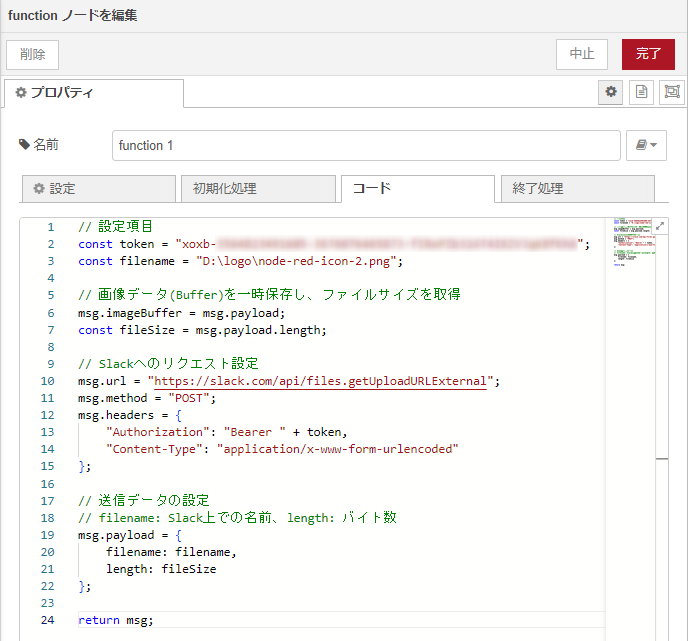Click the code minimap preview

coord(632,242)
